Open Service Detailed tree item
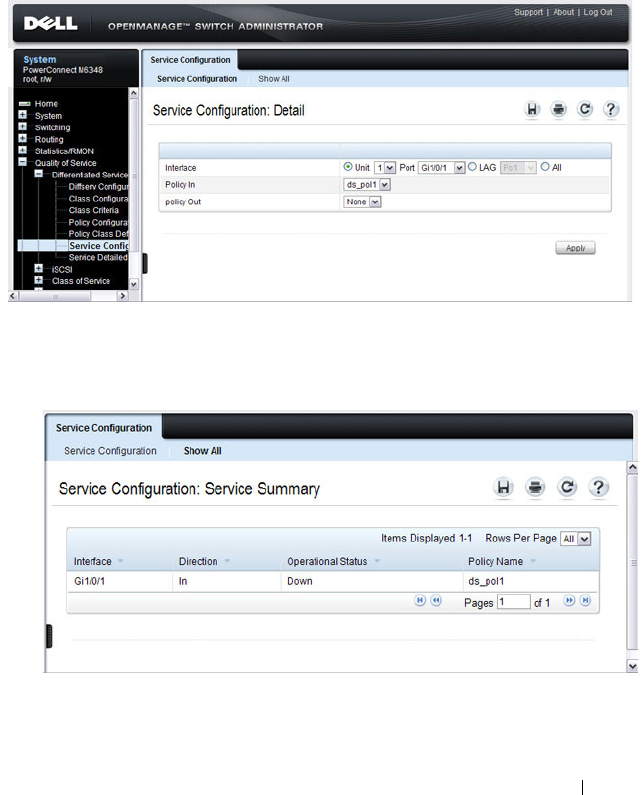 tap(98, 258)
